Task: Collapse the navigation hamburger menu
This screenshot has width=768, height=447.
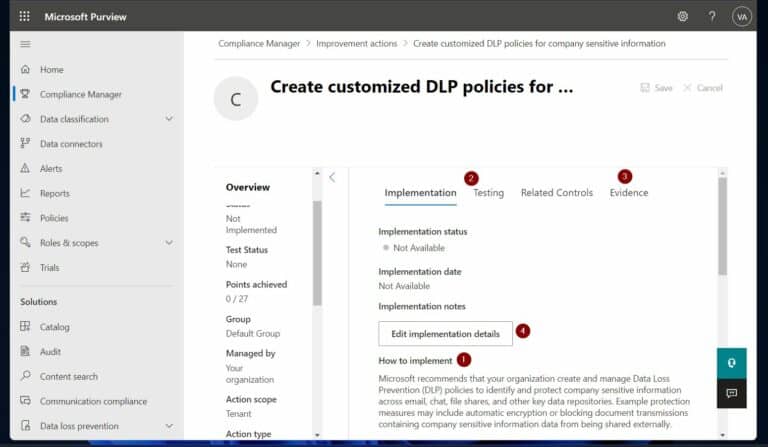Action: tap(25, 44)
